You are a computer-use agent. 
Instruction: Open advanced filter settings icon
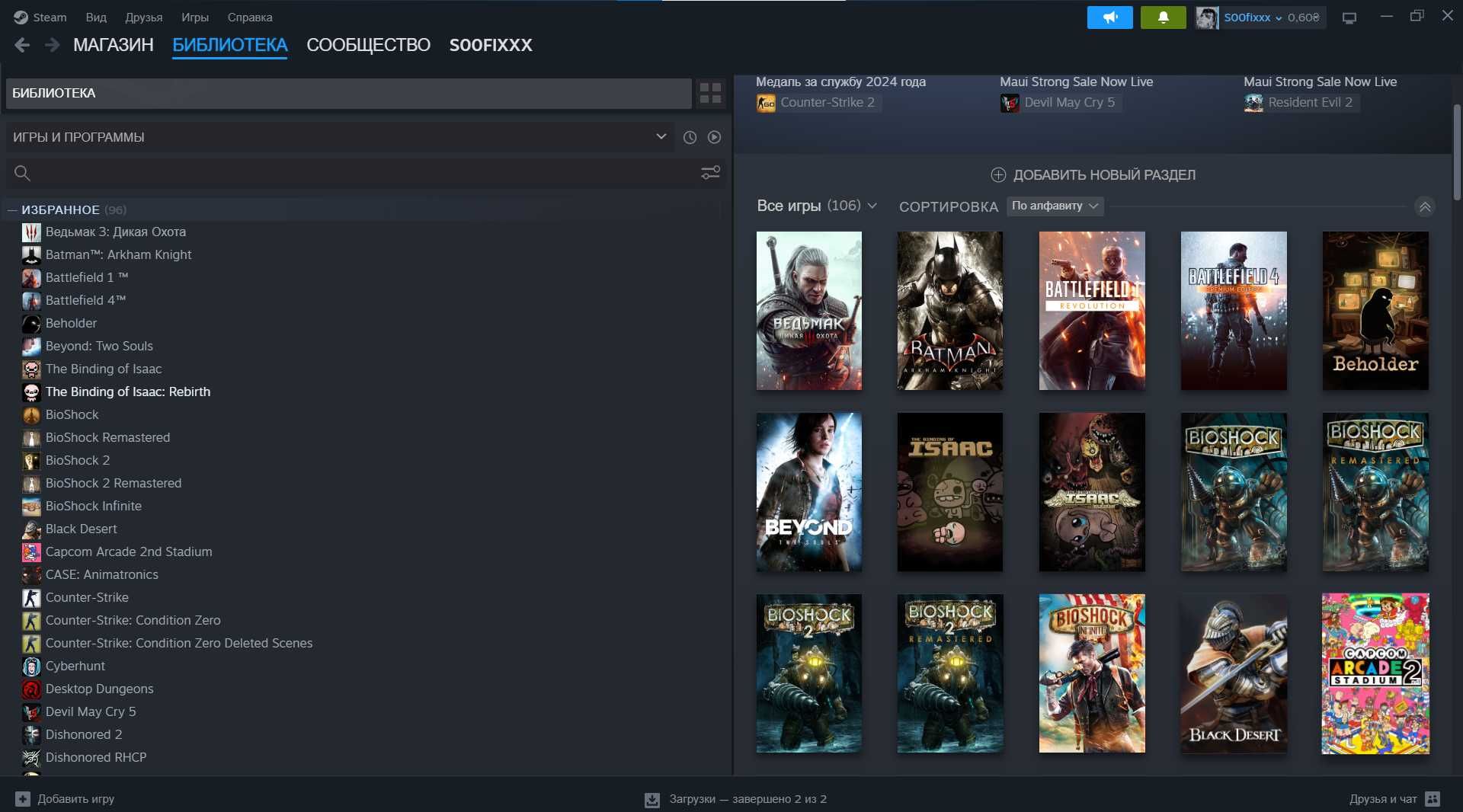(x=710, y=173)
